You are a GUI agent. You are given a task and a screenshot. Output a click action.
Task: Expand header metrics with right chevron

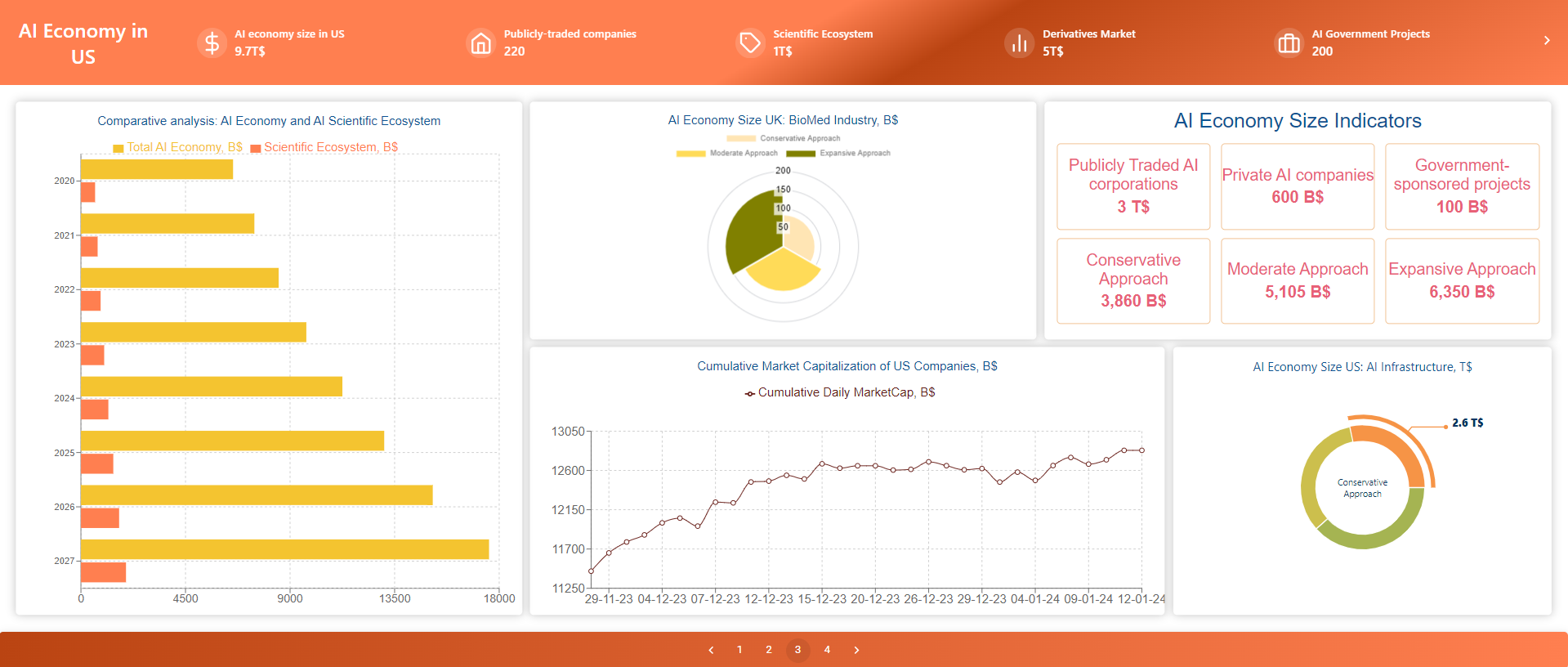[x=1546, y=40]
